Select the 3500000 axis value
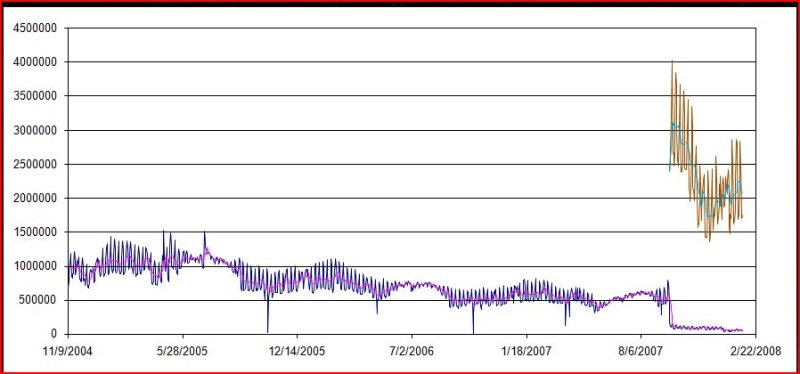Image resolution: width=800 pixels, height=374 pixels. coord(35,96)
